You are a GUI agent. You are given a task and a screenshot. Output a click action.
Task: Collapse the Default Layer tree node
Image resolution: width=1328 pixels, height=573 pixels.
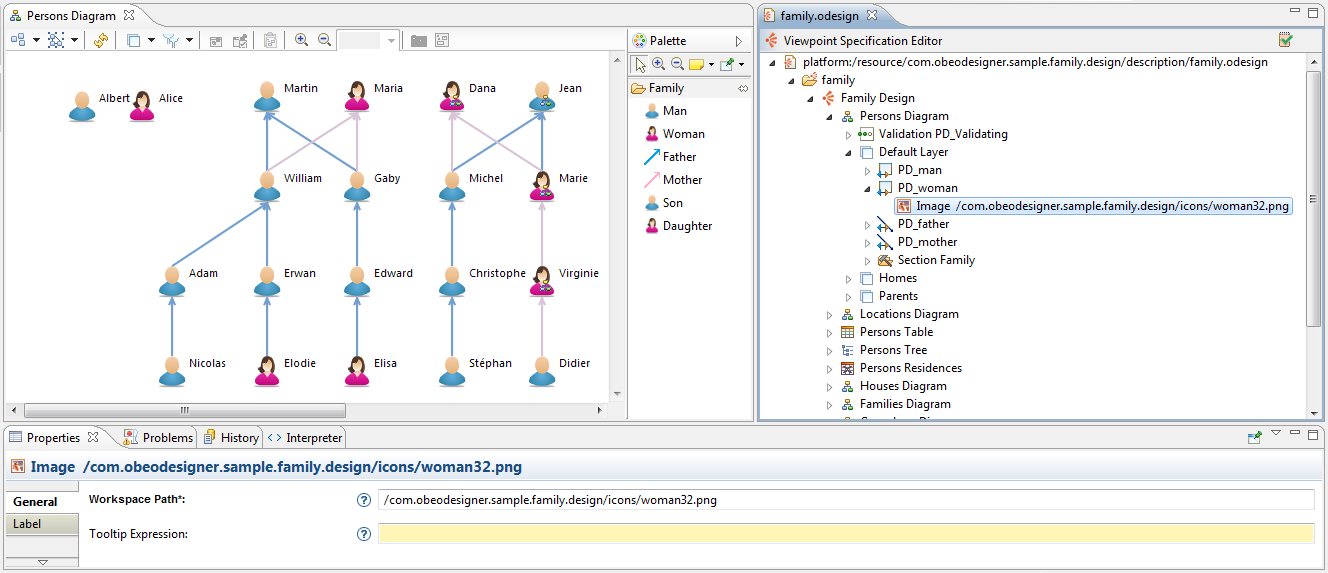coord(848,153)
